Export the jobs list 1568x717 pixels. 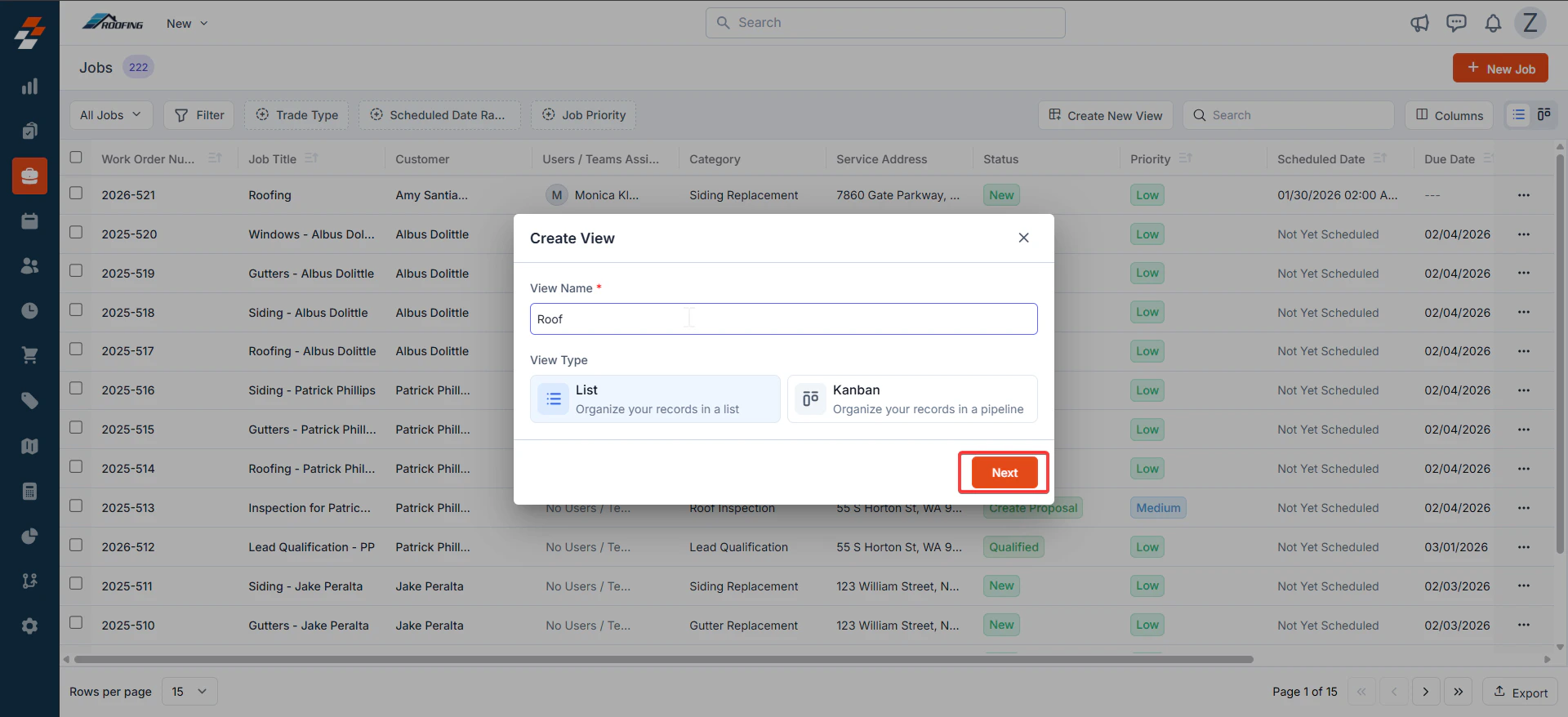click(1520, 692)
